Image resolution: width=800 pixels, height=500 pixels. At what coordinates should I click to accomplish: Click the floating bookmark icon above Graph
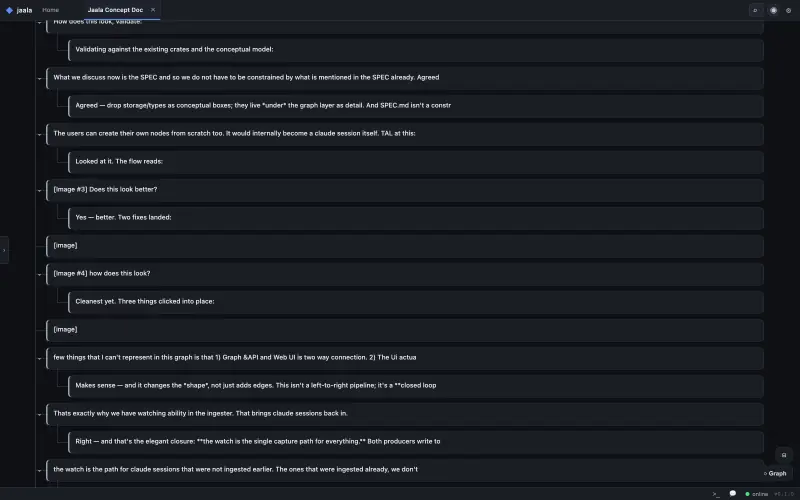pyautogui.click(x=784, y=455)
